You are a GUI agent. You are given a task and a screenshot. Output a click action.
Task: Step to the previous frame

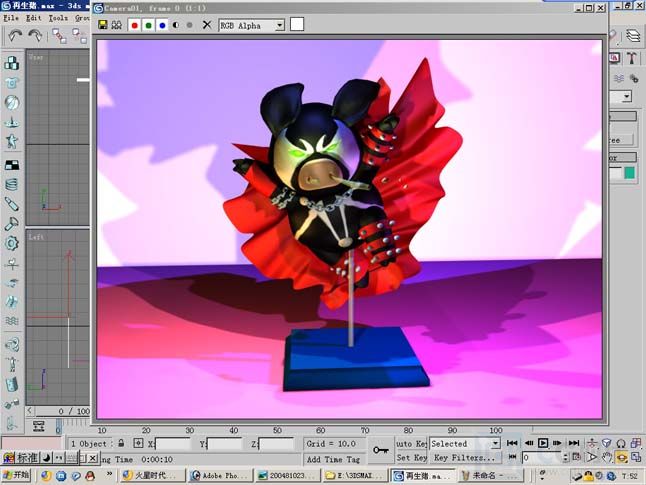tap(529, 443)
